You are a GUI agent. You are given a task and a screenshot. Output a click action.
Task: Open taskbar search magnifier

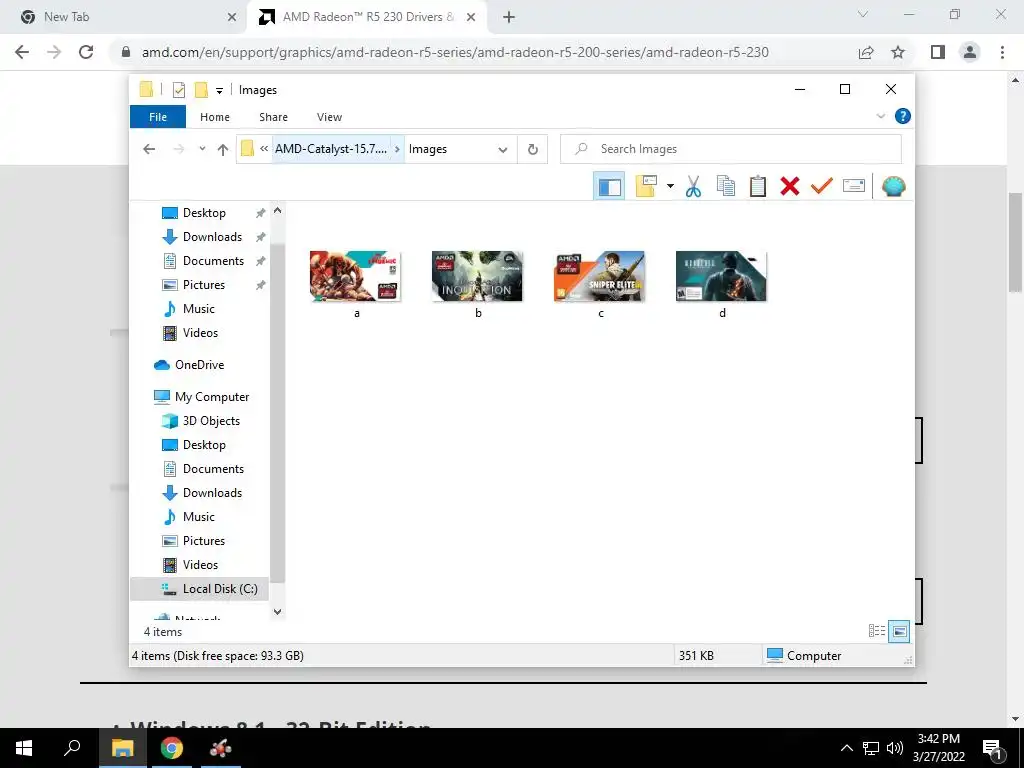[x=72, y=748]
